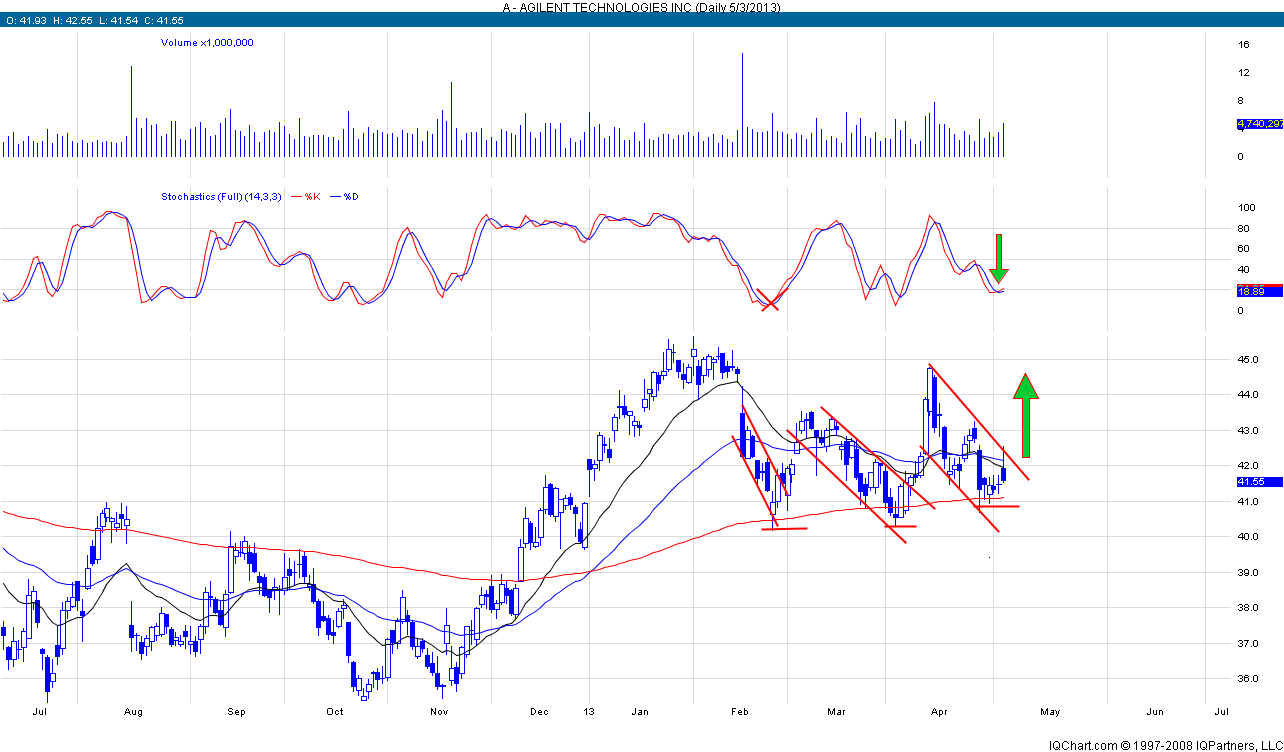Click the green down arrow on Stochastics panel
Image resolution: width=1284 pixels, height=752 pixels.
pos(999,260)
